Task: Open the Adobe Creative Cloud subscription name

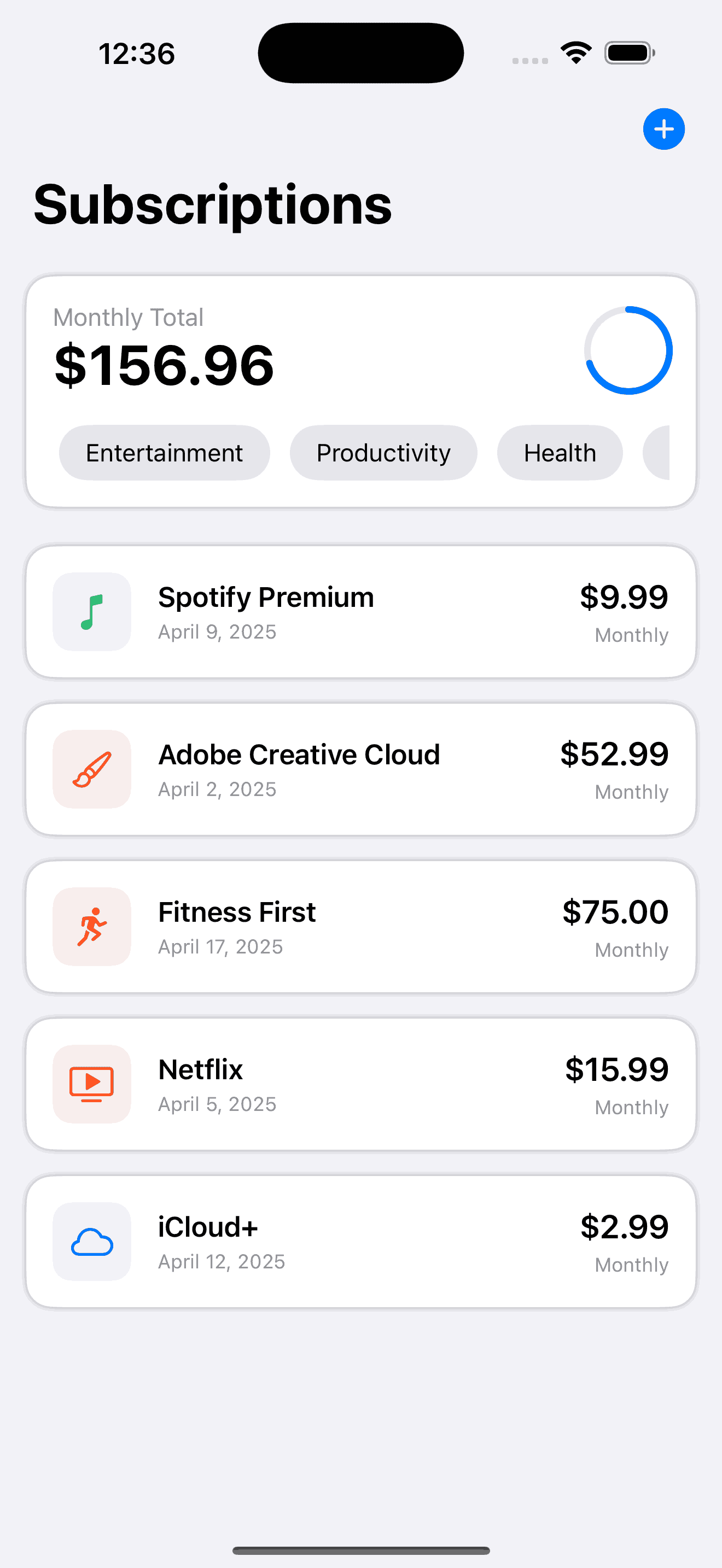Action: click(299, 755)
